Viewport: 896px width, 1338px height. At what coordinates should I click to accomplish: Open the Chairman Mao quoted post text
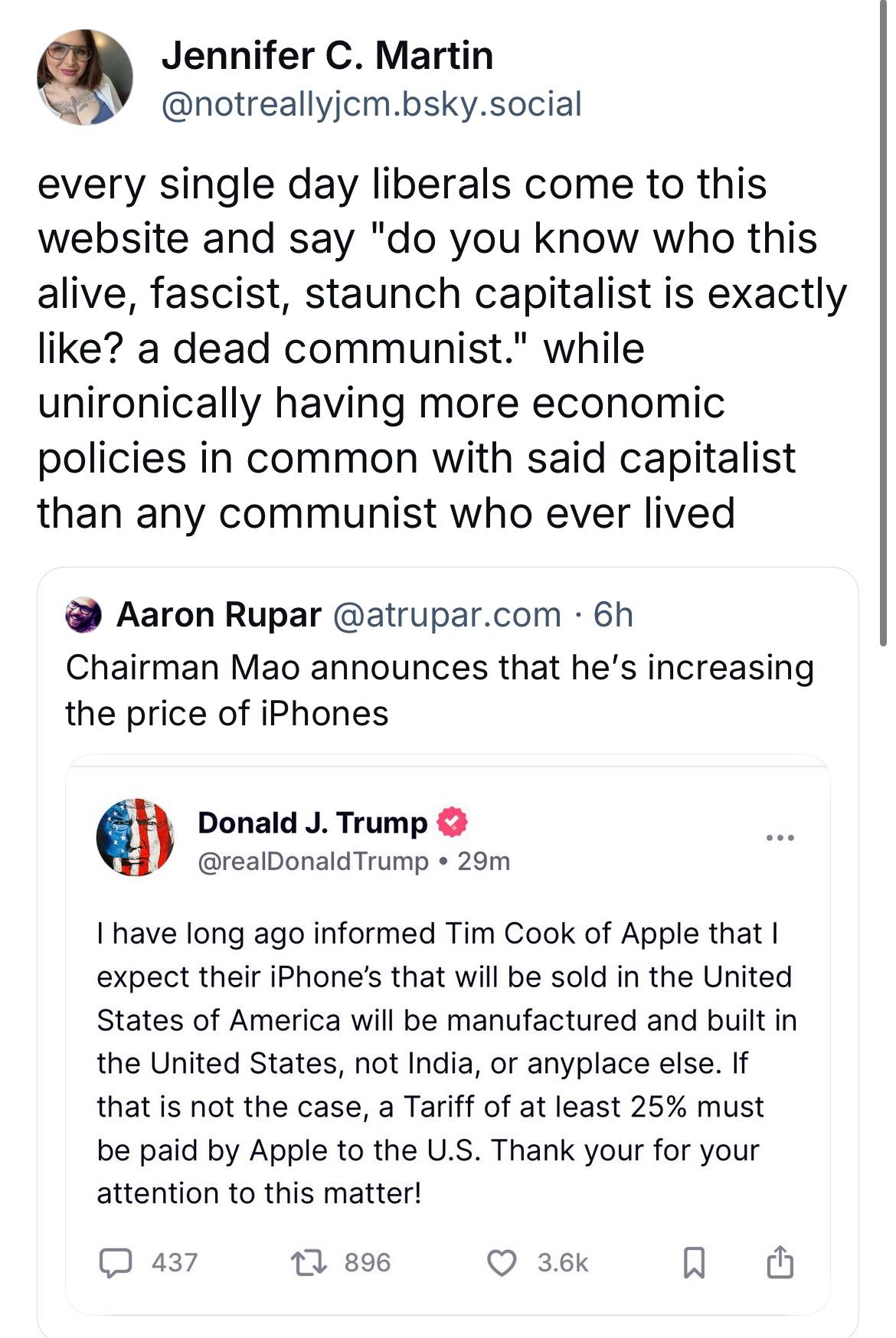439,690
